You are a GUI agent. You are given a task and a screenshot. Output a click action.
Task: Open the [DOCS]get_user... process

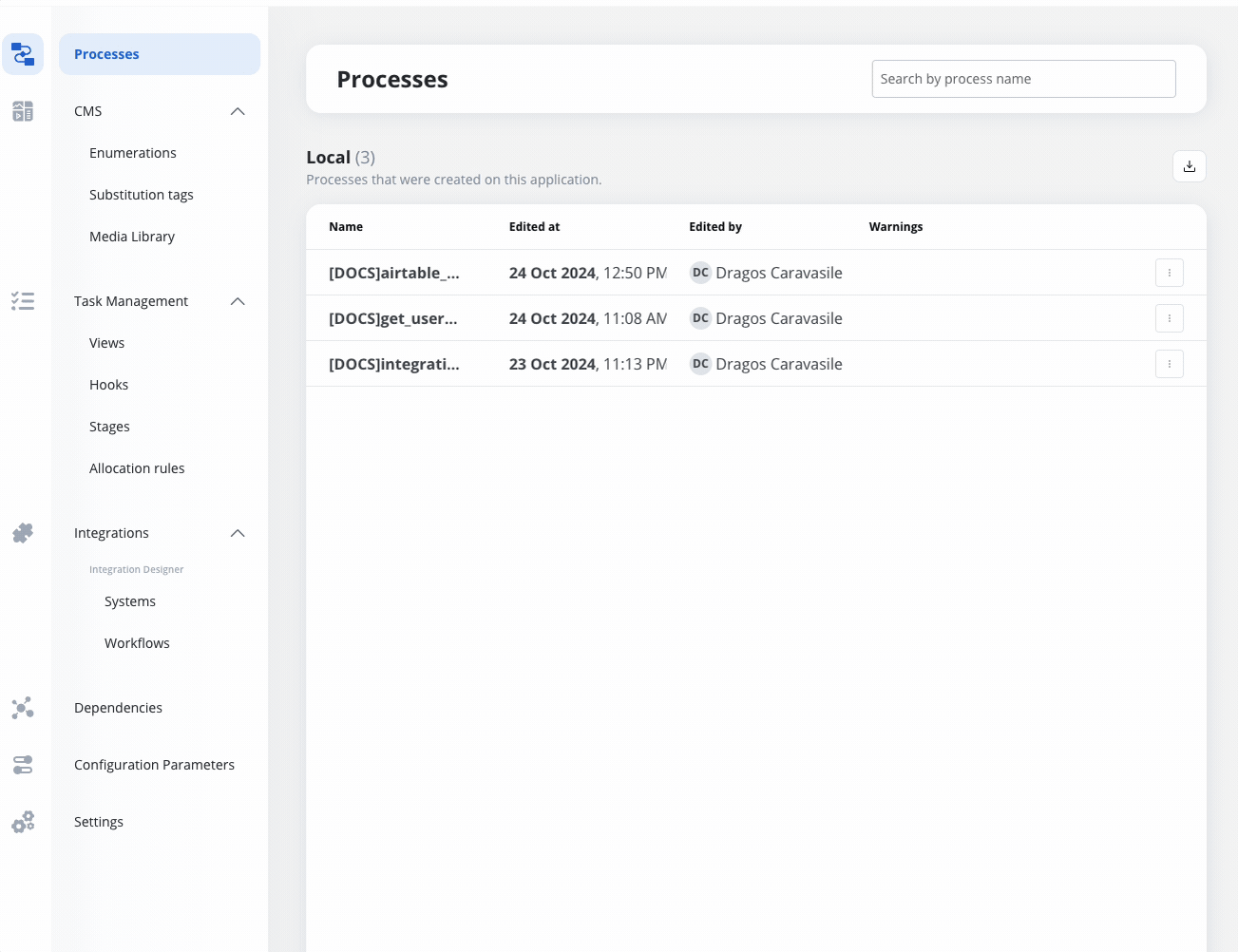(393, 318)
